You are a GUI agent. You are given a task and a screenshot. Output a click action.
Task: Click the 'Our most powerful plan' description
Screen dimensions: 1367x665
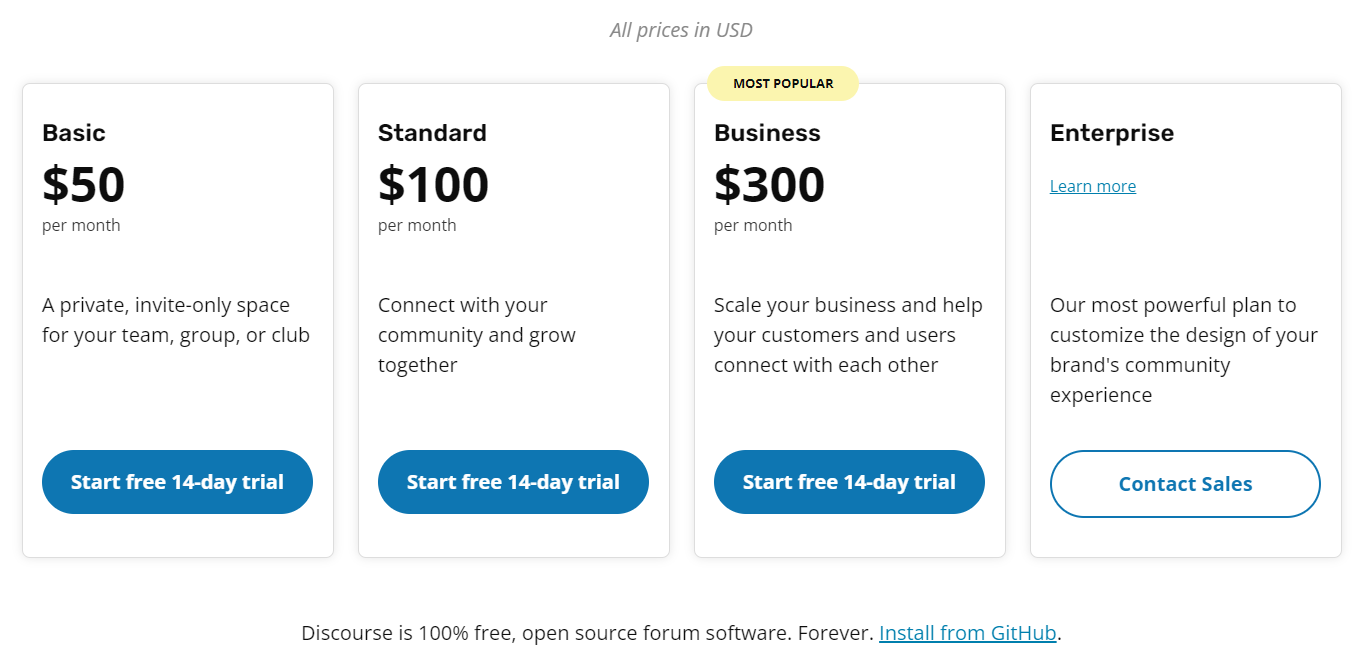tap(1183, 350)
